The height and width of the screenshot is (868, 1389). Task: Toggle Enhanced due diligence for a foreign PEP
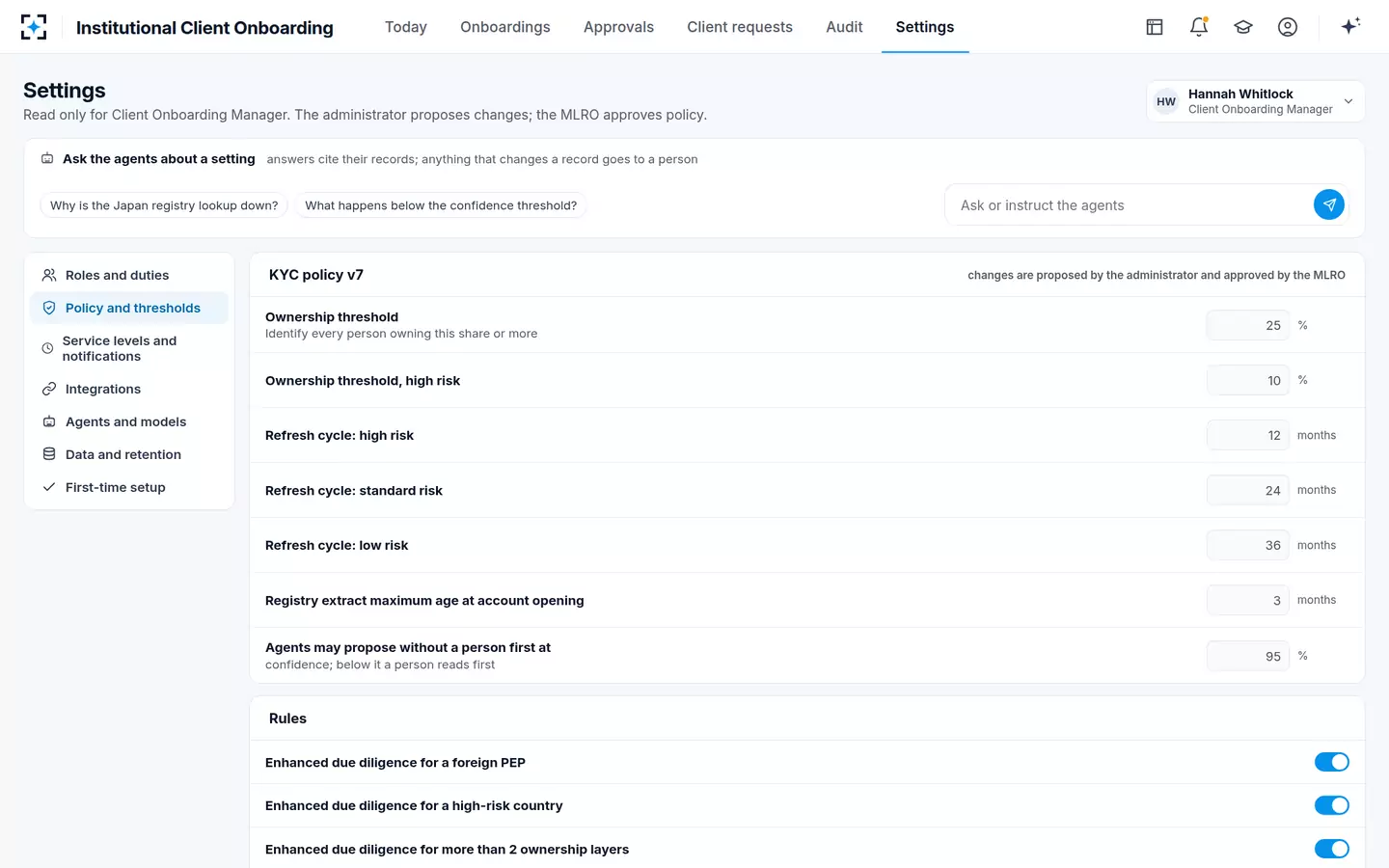coord(1332,762)
